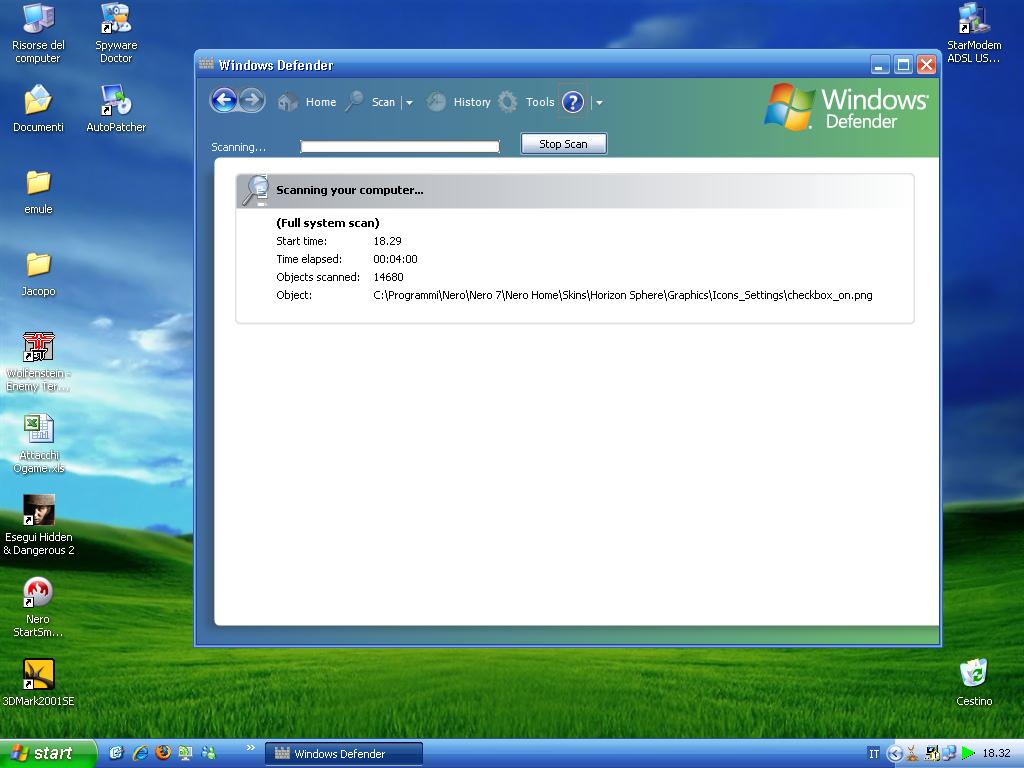
Task: Launch Firefox from Quick Launch
Action: pos(163,753)
